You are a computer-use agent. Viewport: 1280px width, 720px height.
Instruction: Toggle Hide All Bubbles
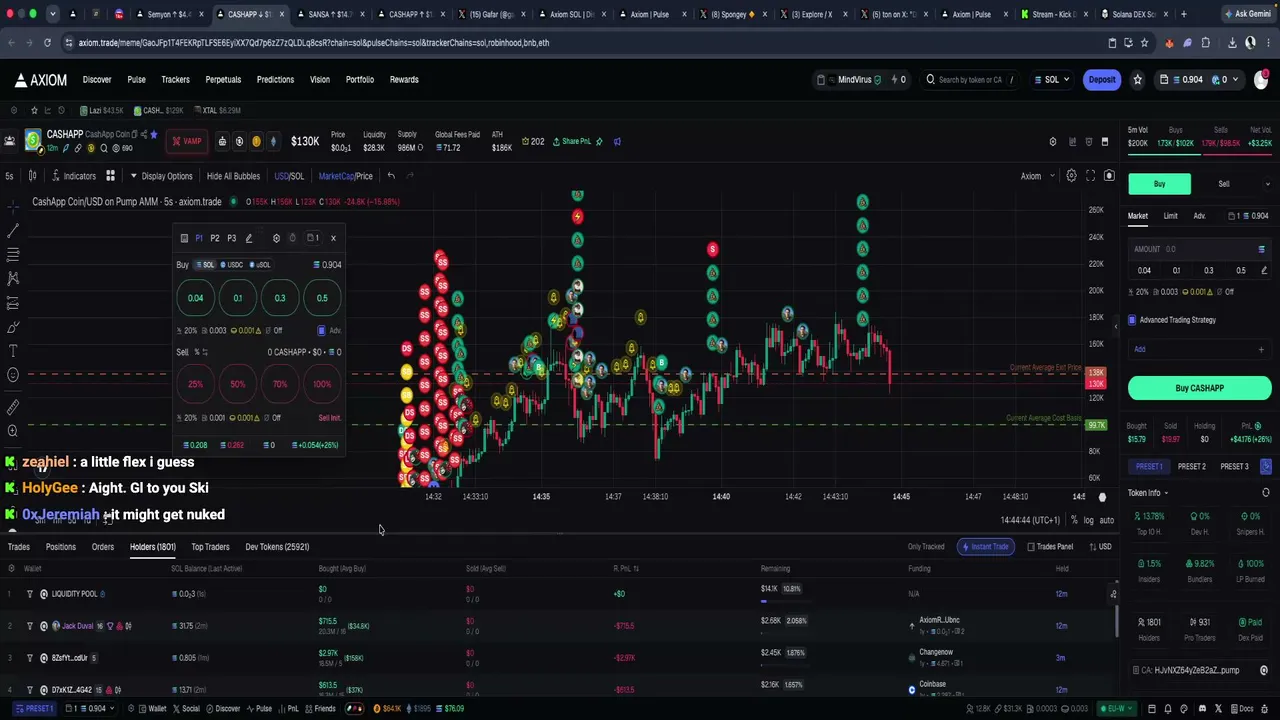click(233, 176)
